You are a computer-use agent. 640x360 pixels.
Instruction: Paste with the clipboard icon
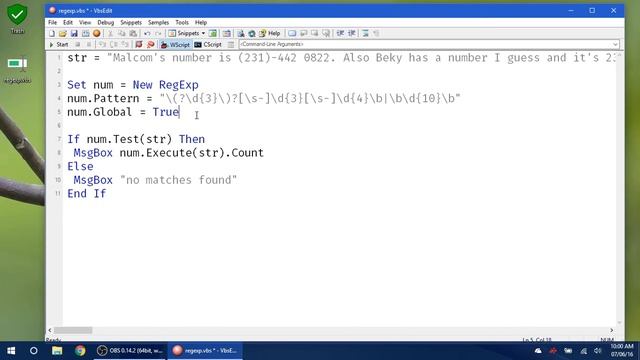coord(133,33)
